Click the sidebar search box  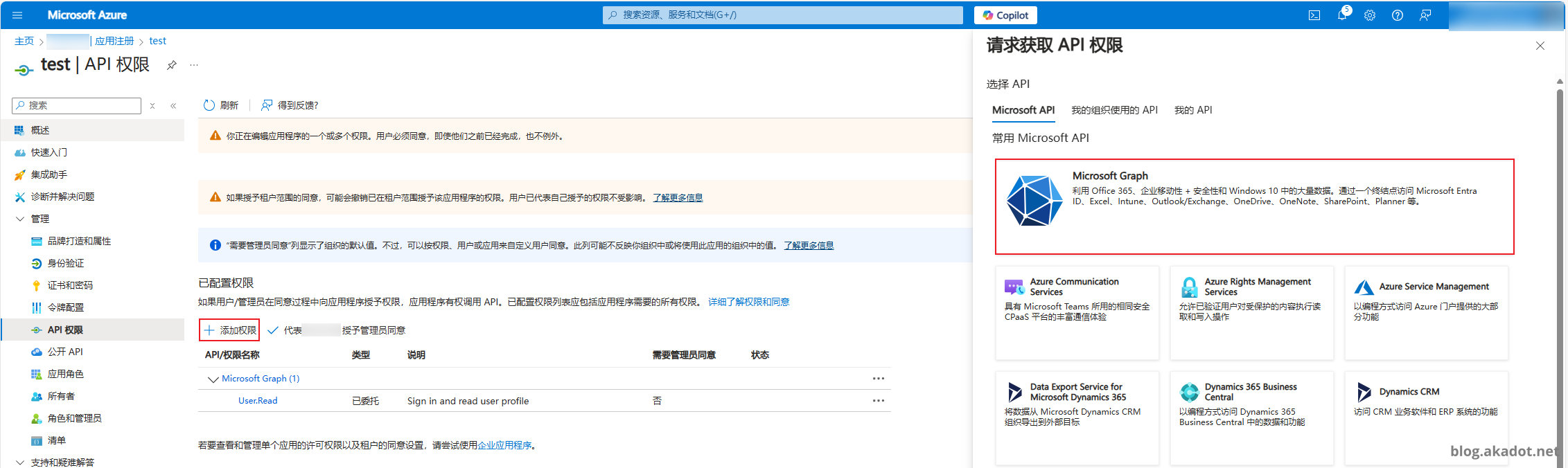point(77,105)
